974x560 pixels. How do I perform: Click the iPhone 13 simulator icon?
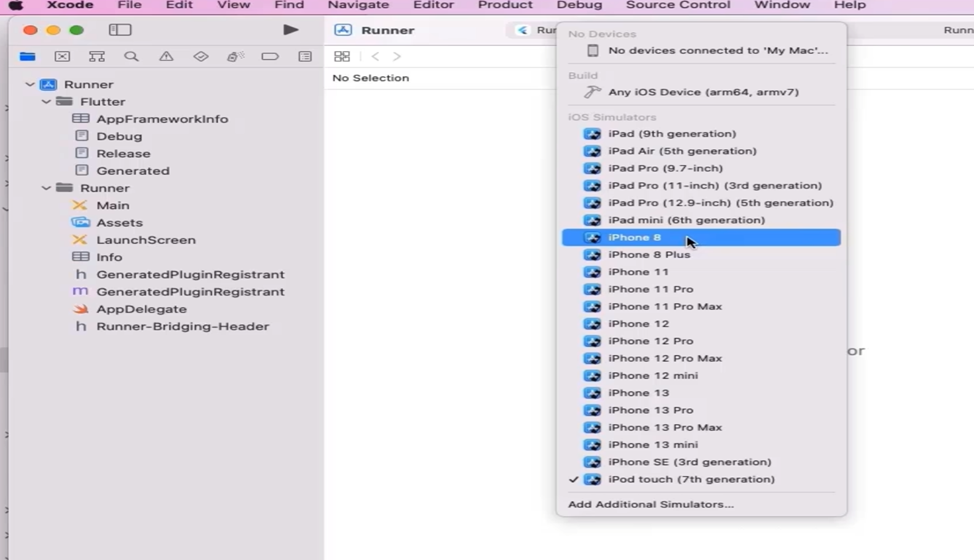pos(593,393)
